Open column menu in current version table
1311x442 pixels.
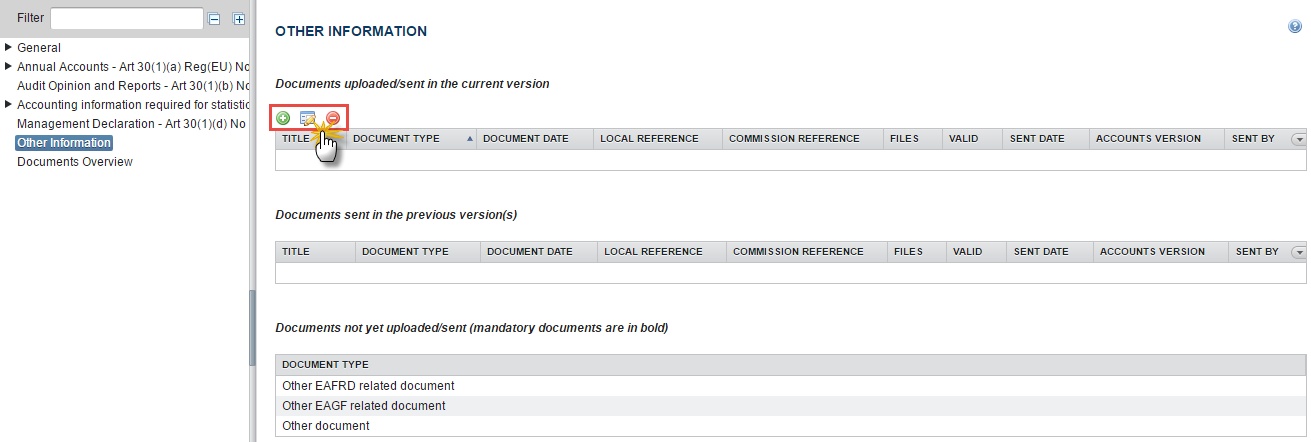(x=1299, y=139)
